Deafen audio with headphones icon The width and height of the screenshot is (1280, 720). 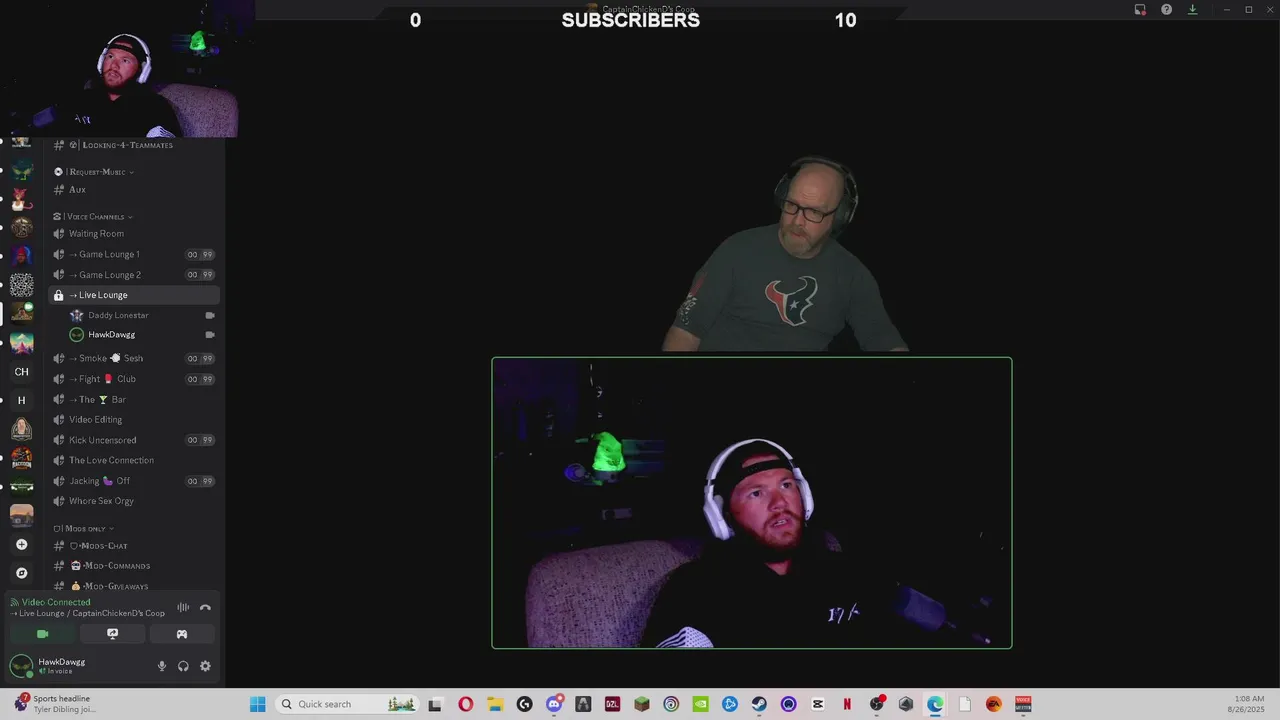[183, 666]
